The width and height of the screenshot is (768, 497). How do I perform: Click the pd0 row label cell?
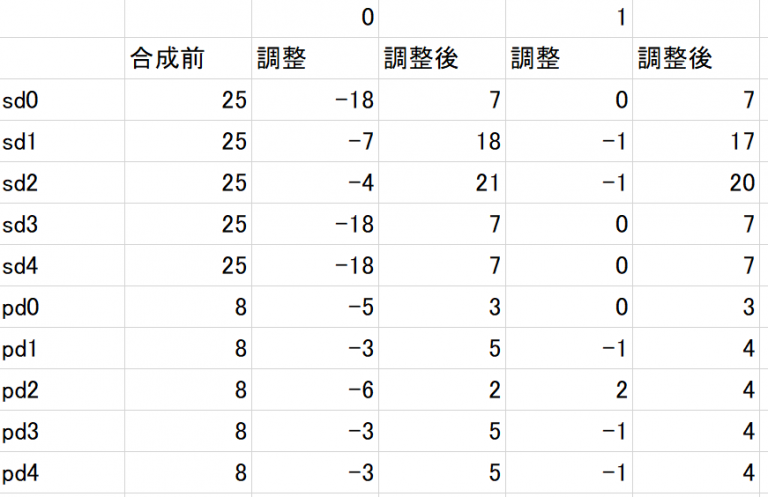click(x=62, y=307)
